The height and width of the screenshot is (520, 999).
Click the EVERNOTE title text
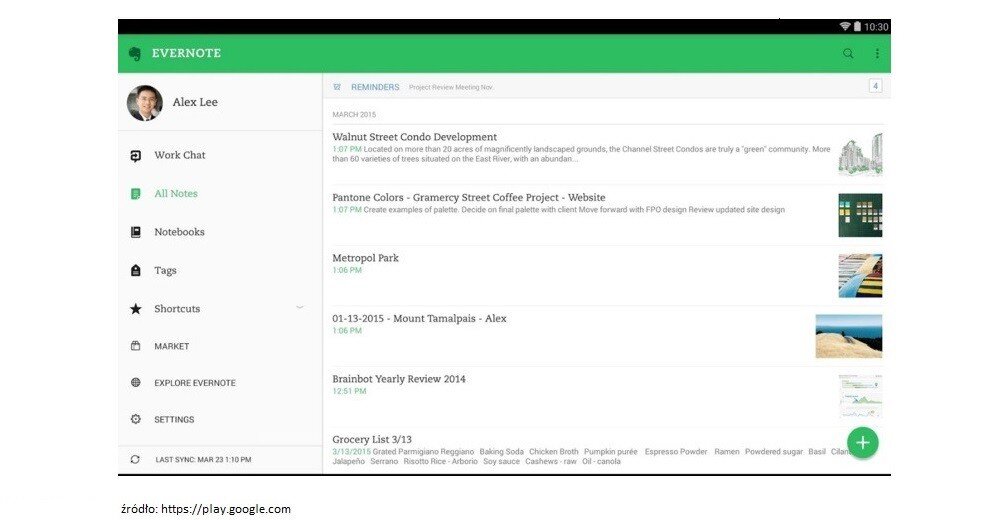(x=186, y=54)
